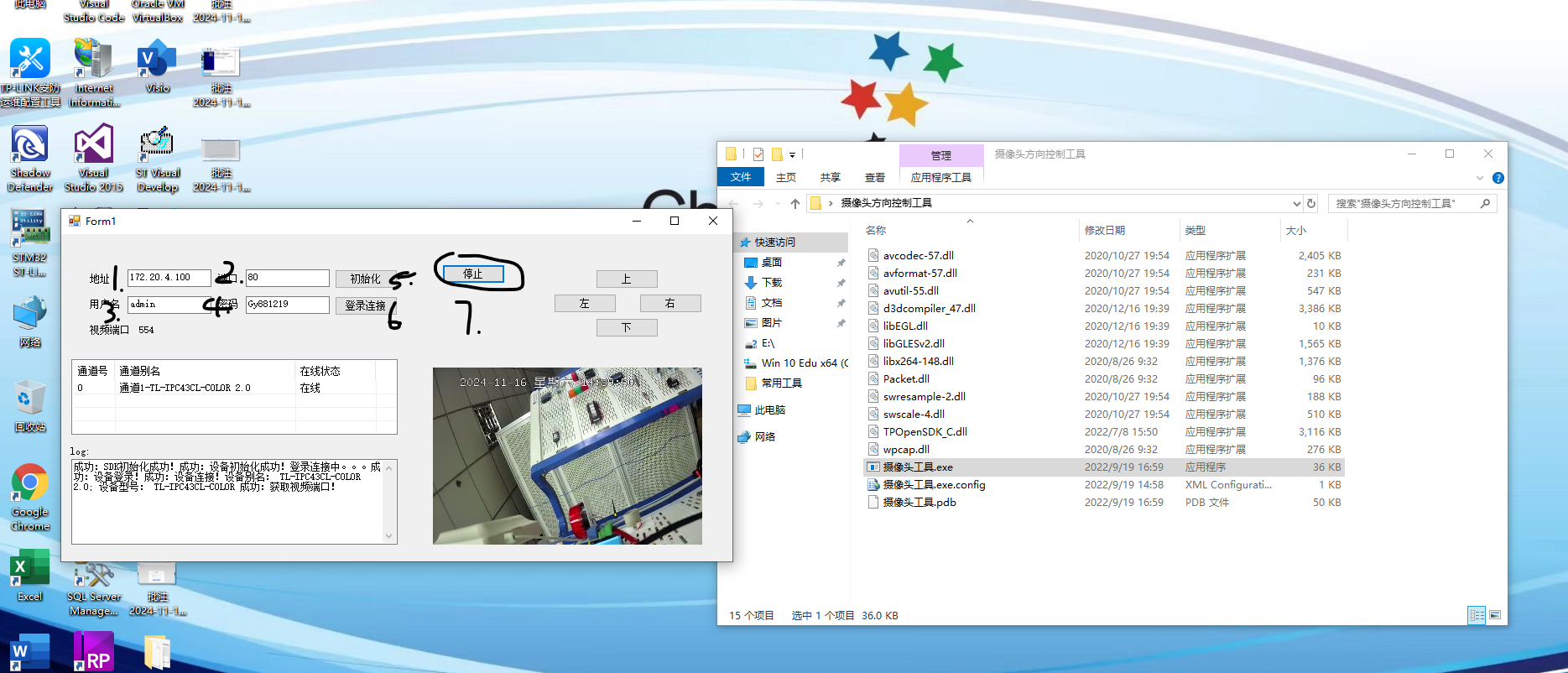
Task: Select 此电脑 in navigation pane
Action: point(769,410)
